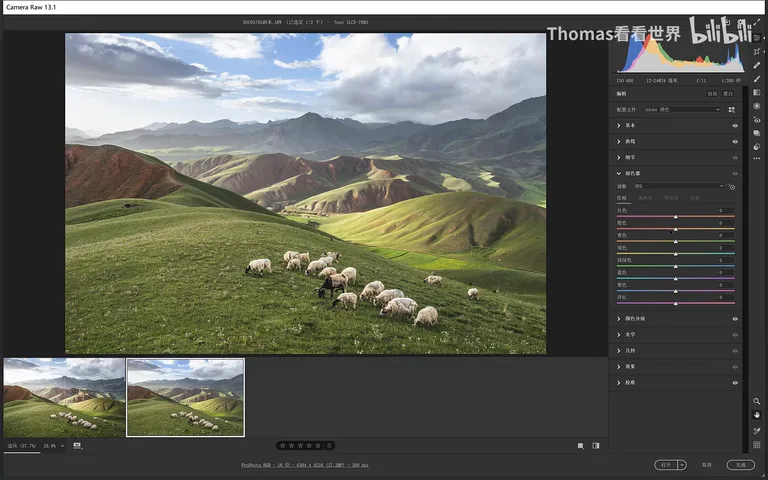
Task: Collapse the 混色器 panel
Action: (x=619, y=173)
